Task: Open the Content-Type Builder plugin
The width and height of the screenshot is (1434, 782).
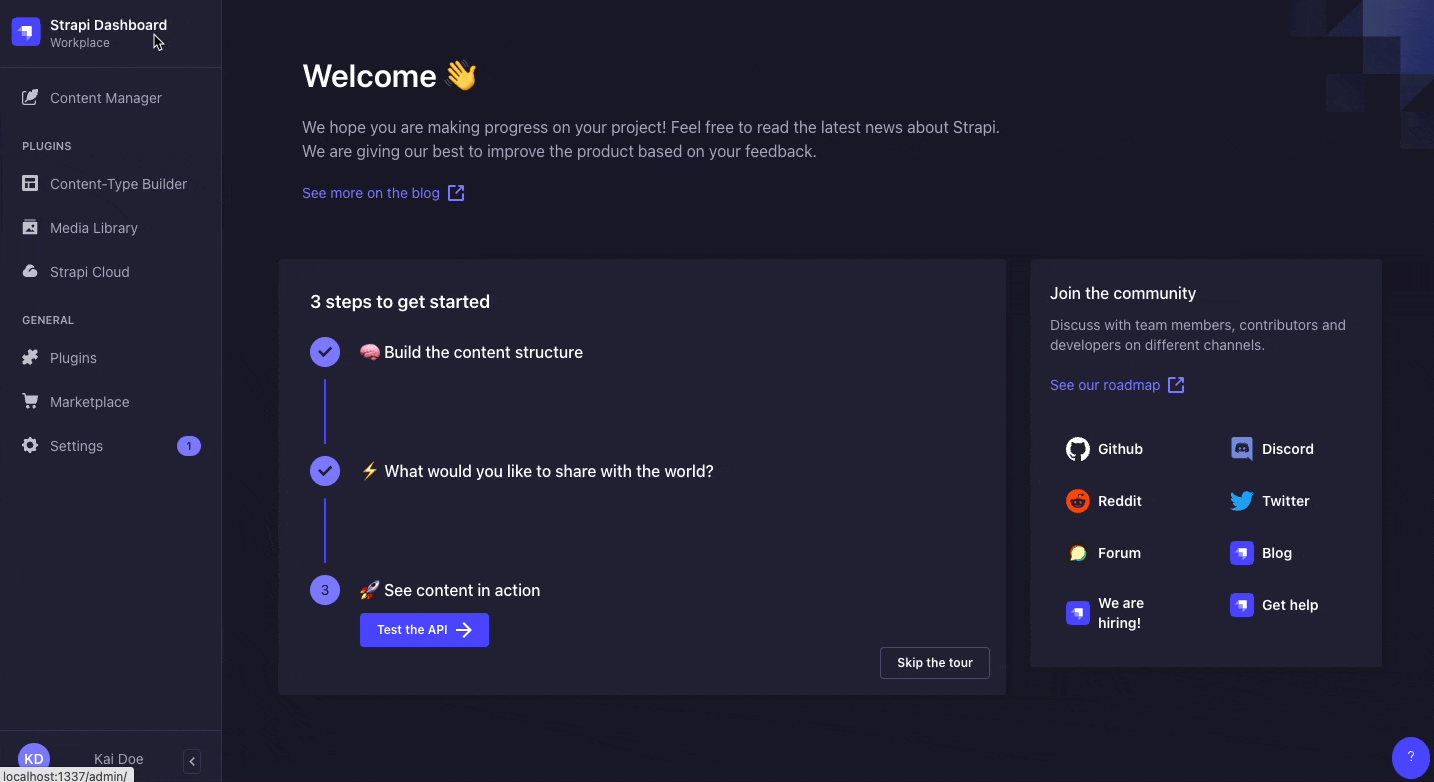Action: click(117, 184)
